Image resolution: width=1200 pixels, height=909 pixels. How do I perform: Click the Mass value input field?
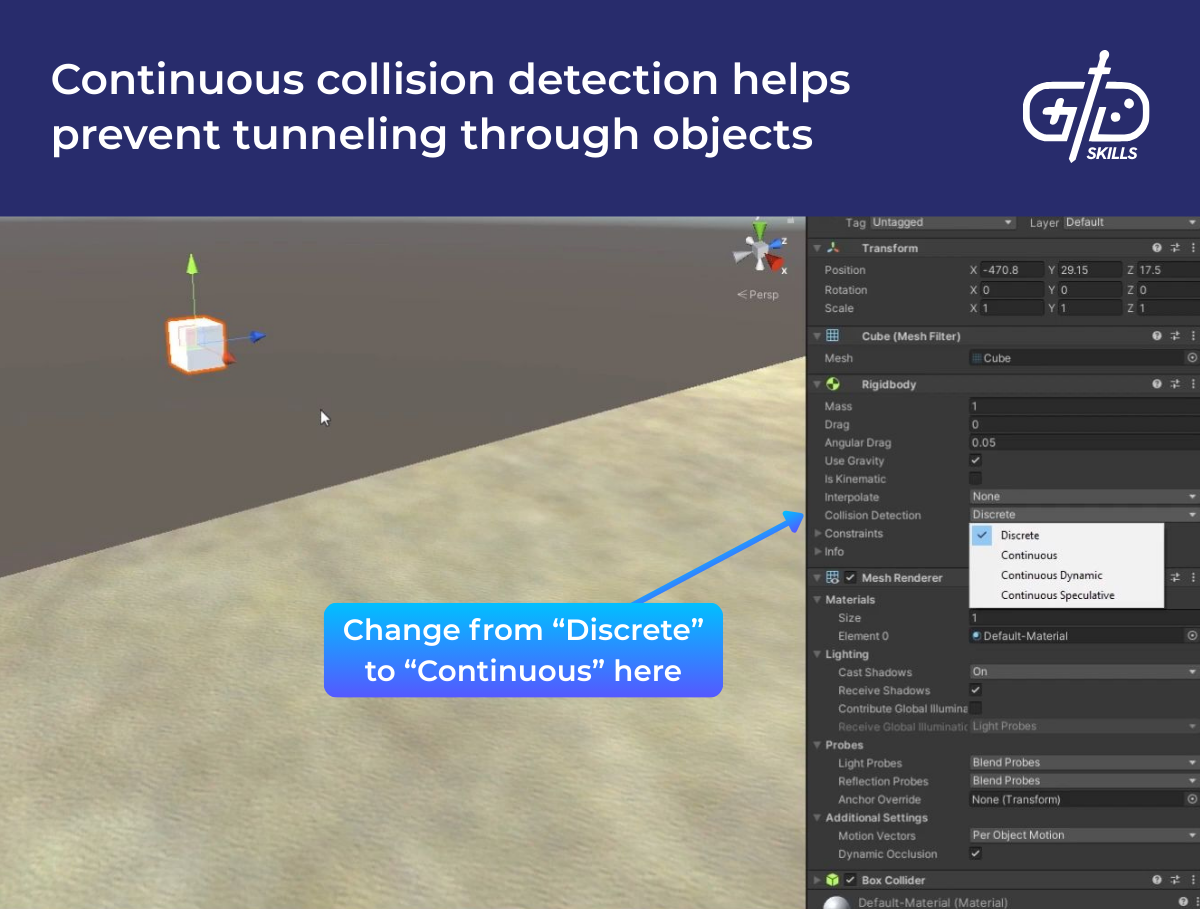1080,406
